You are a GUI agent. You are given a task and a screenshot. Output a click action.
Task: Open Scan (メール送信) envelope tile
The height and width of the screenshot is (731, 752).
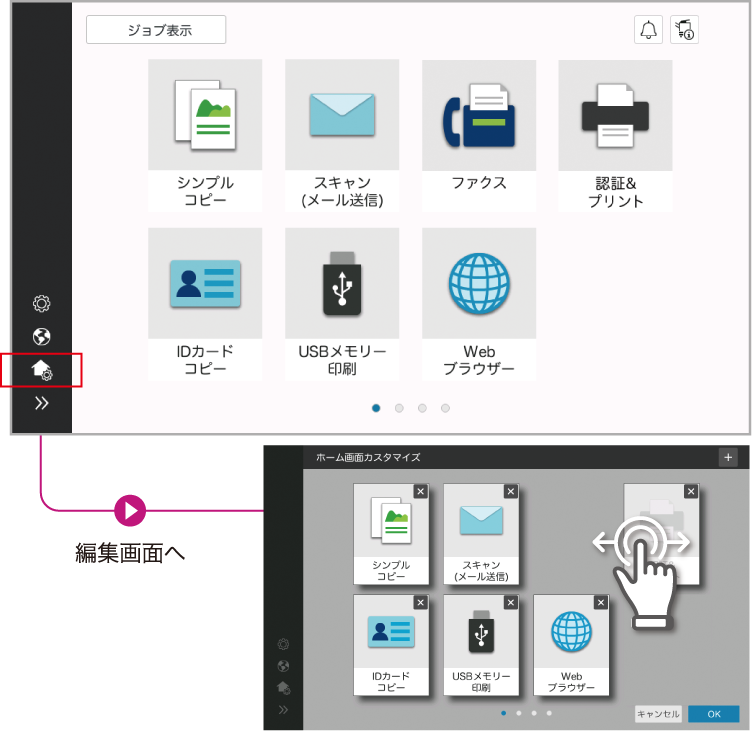point(342,134)
